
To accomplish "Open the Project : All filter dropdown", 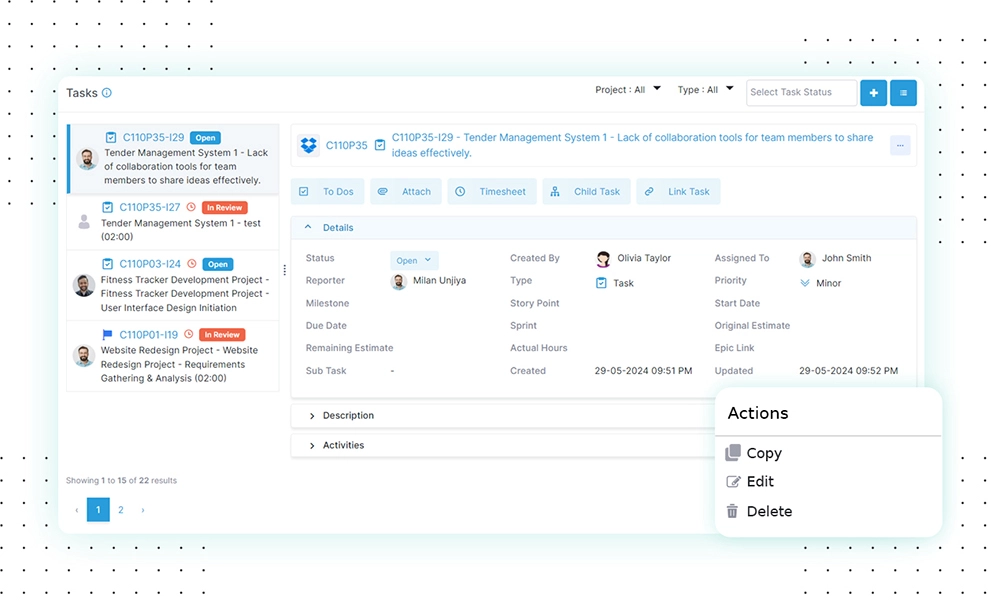I will point(628,88).
